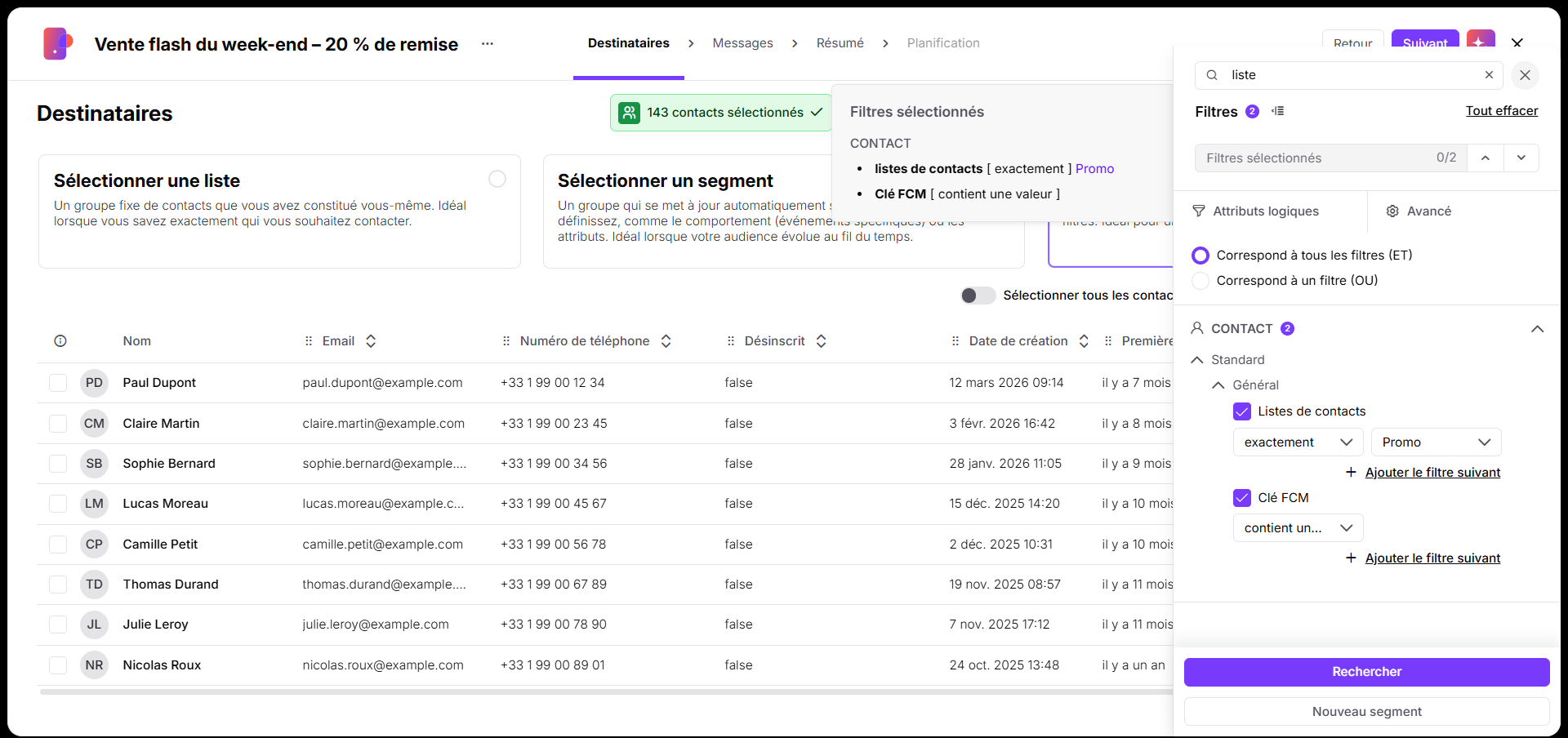Tick the checkbox for Claire Martin

(58, 424)
